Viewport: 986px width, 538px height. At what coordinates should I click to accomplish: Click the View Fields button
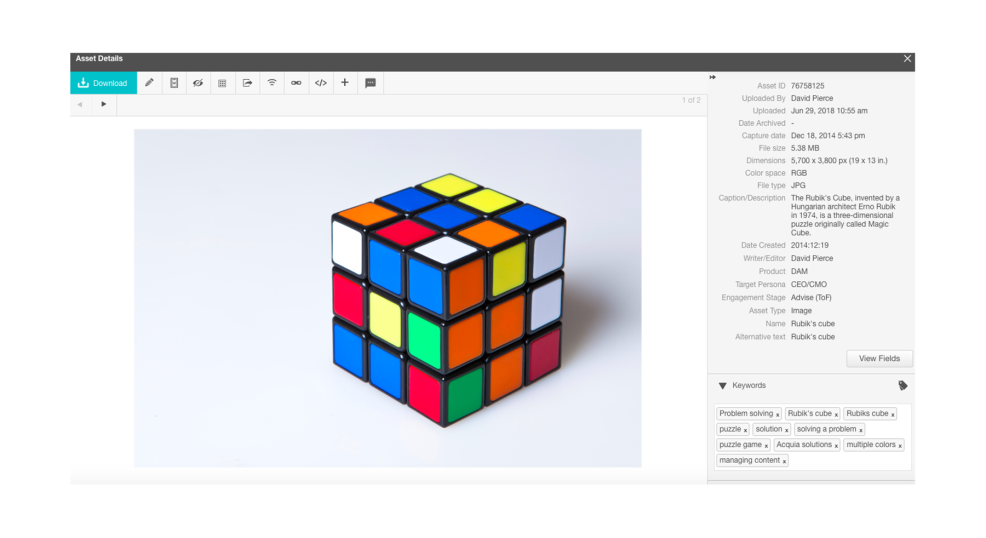pos(879,358)
